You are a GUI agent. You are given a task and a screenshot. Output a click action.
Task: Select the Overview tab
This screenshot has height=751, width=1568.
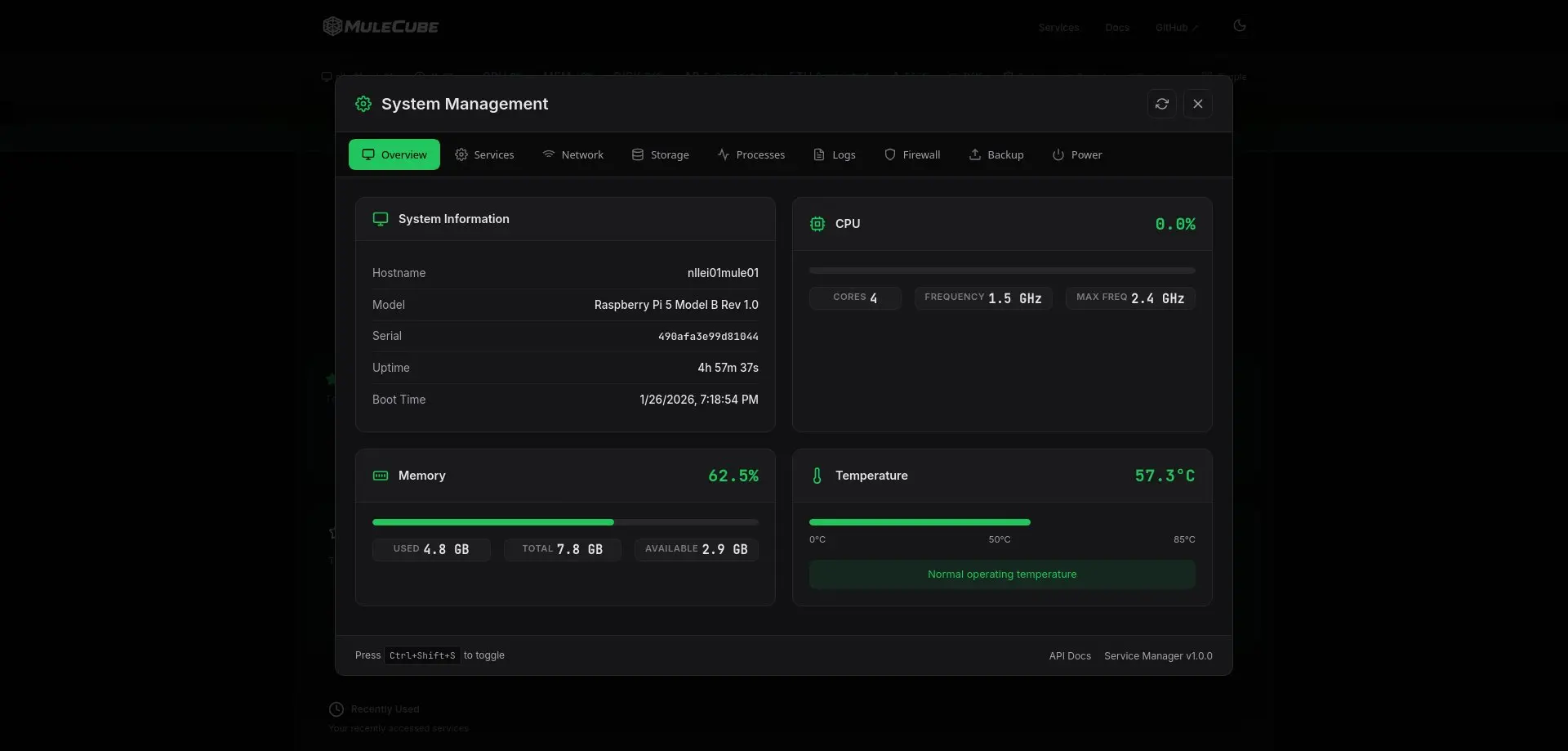394,154
